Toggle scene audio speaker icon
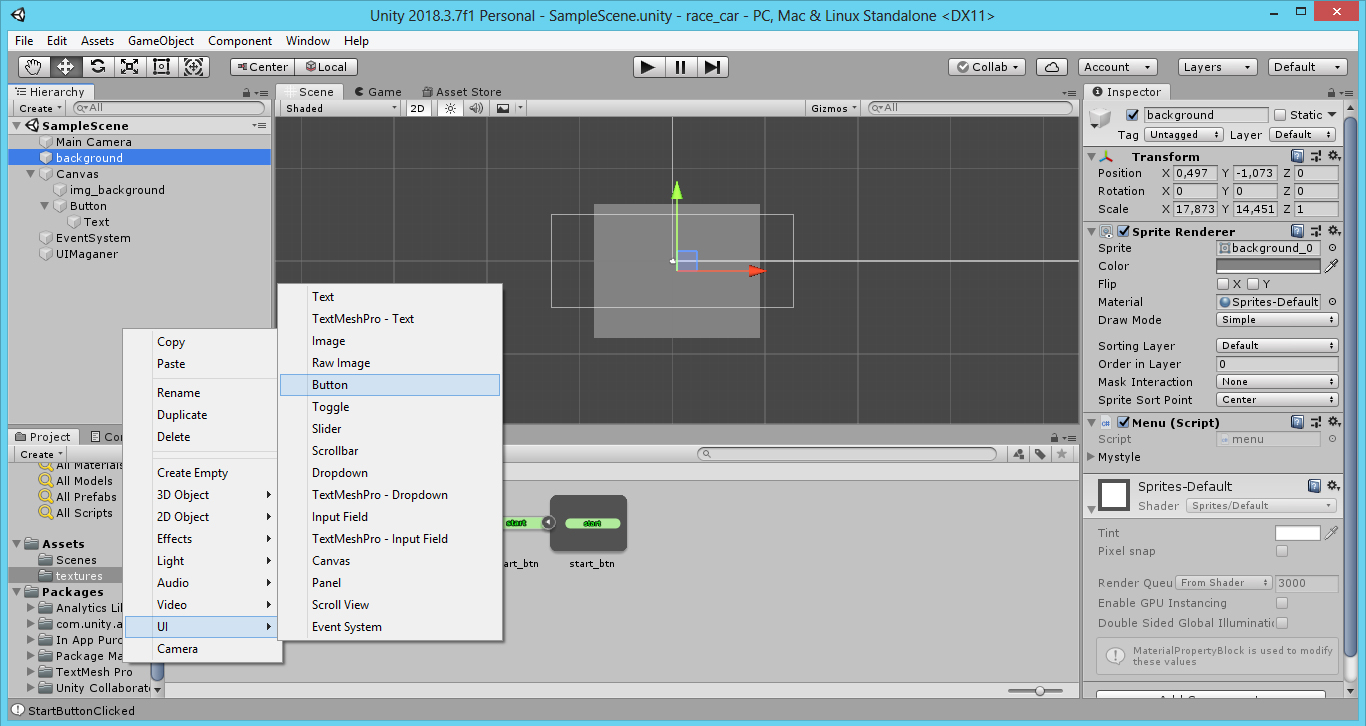Image resolution: width=1366 pixels, height=726 pixels. click(476, 108)
